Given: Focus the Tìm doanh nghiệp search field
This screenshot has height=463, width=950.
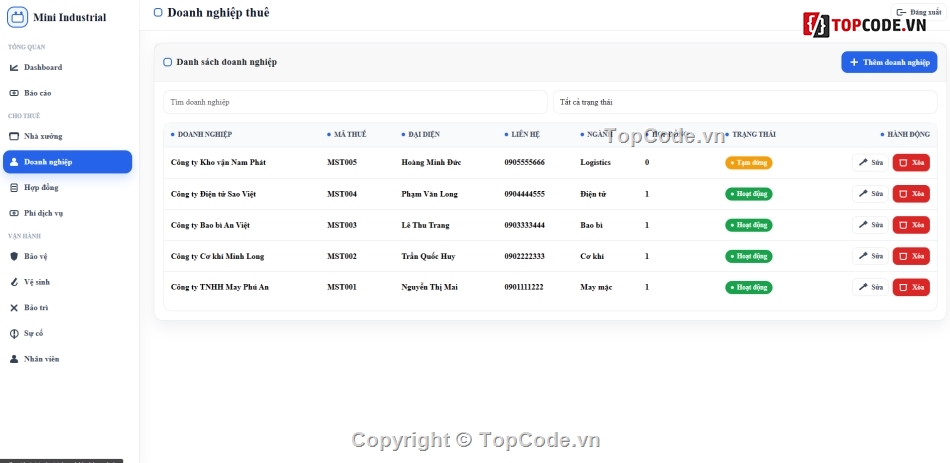Looking at the screenshot, I should point(355,102).
